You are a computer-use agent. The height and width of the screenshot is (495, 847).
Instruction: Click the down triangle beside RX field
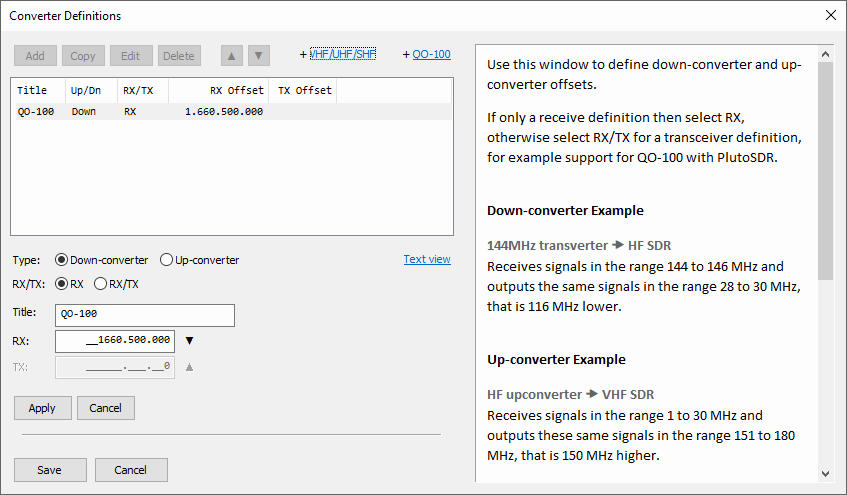click(189, 341)
